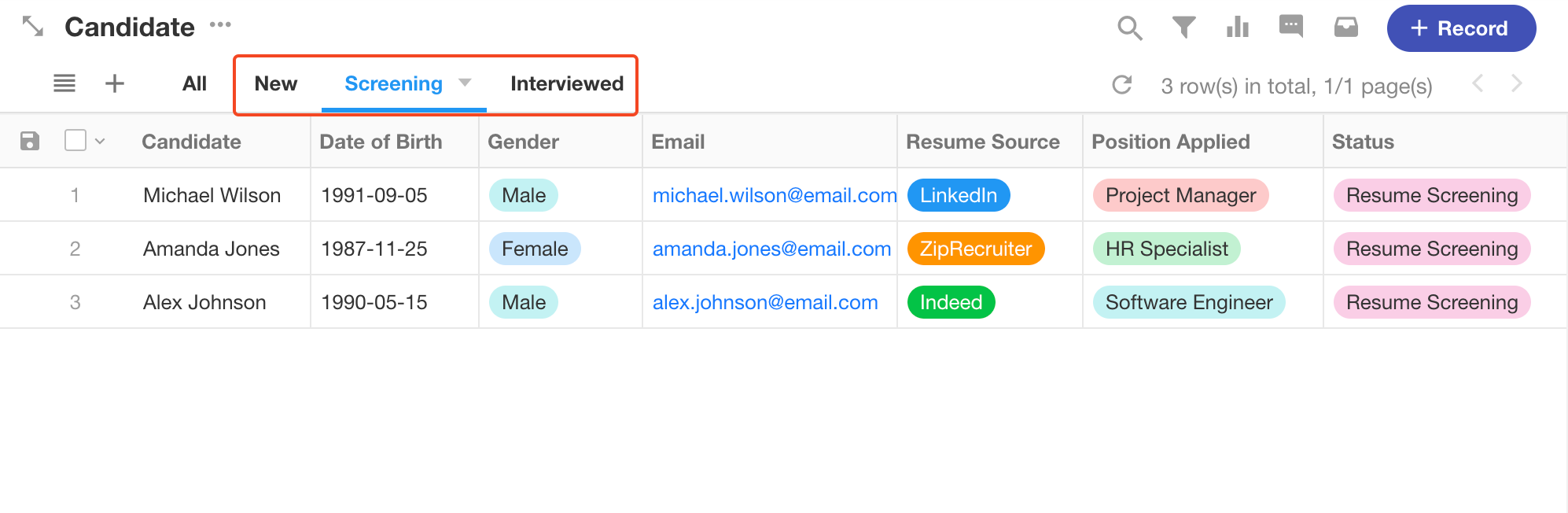
Task: Open the search magnifier icon
Action: point(1130,28)
